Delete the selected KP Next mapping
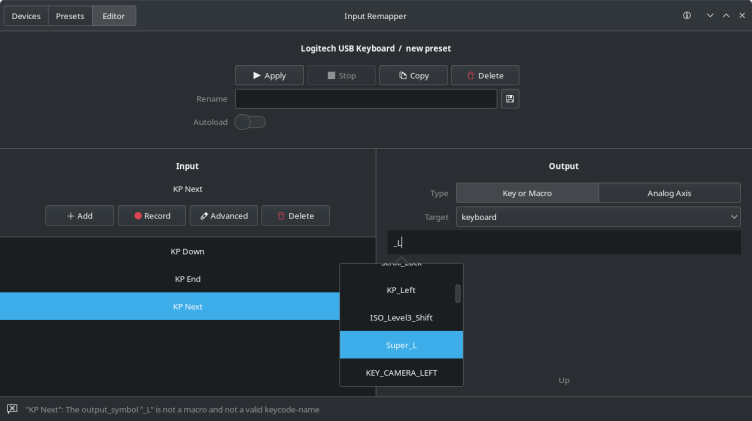752x421 pixels. click(x=295, y=216)
